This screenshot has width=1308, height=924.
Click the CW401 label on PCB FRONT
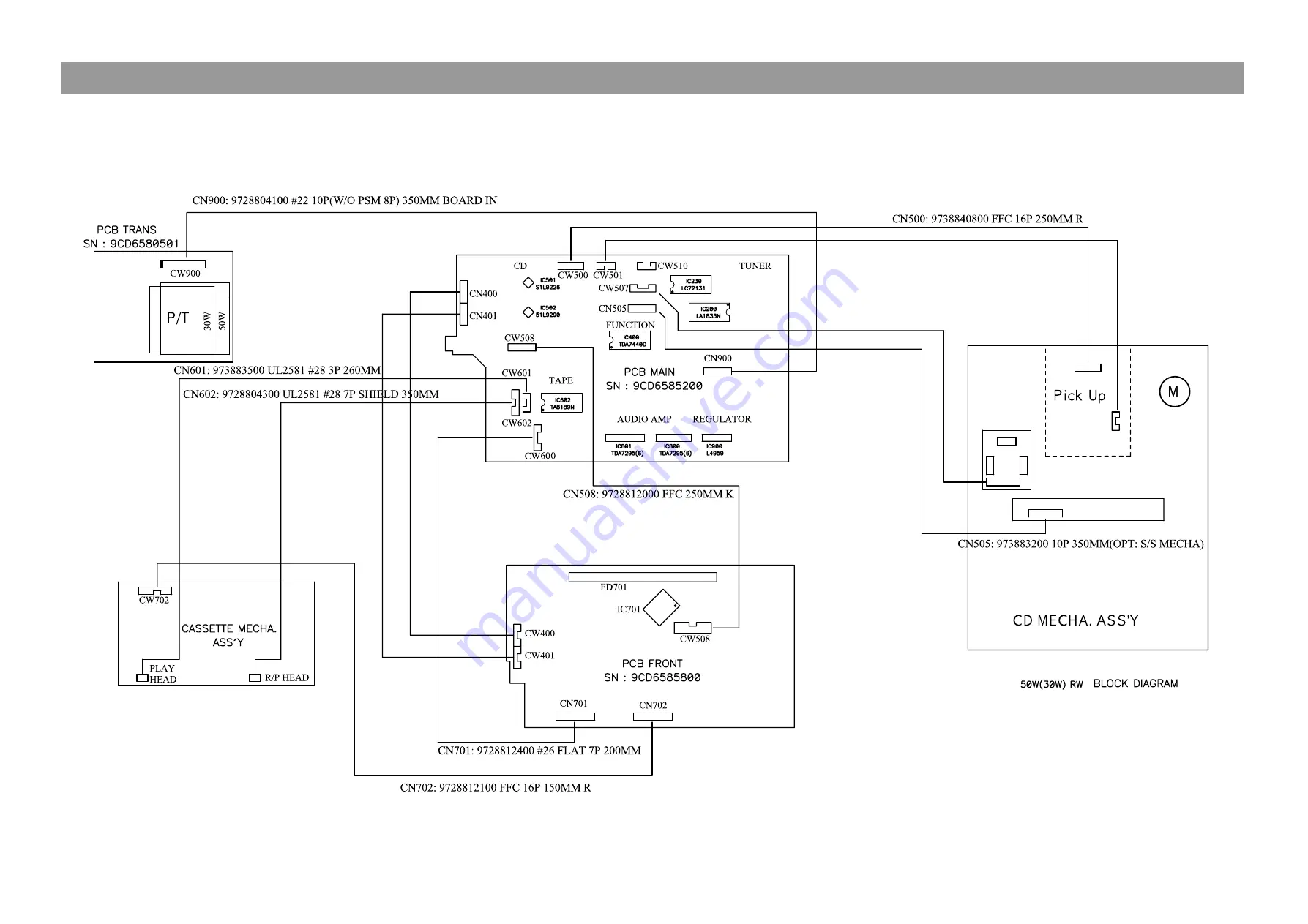539,656
